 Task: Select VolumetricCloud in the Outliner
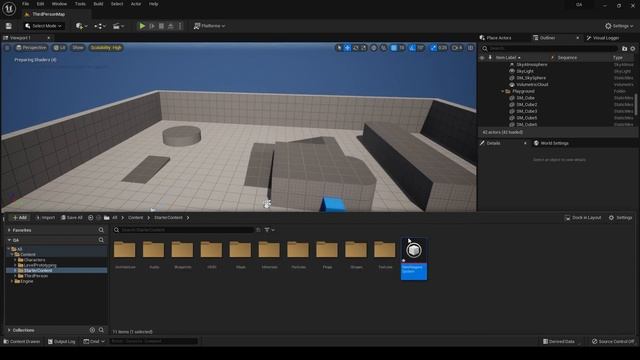pyautogui.click(x=532, y=84)
